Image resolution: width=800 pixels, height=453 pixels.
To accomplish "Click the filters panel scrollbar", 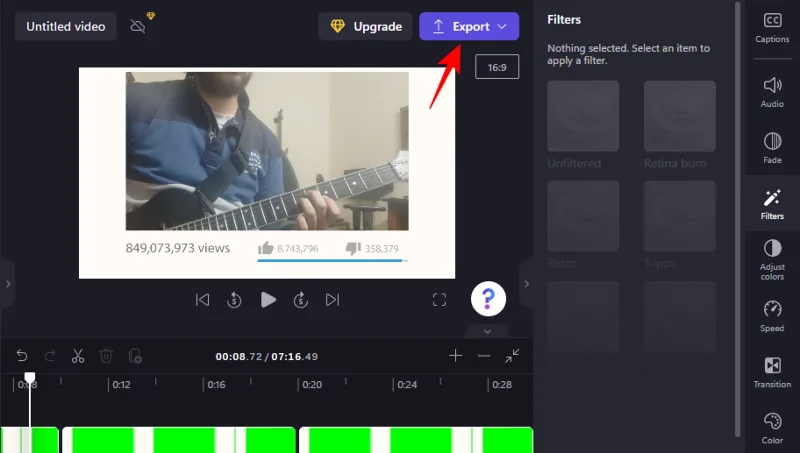I will [737, 219].
